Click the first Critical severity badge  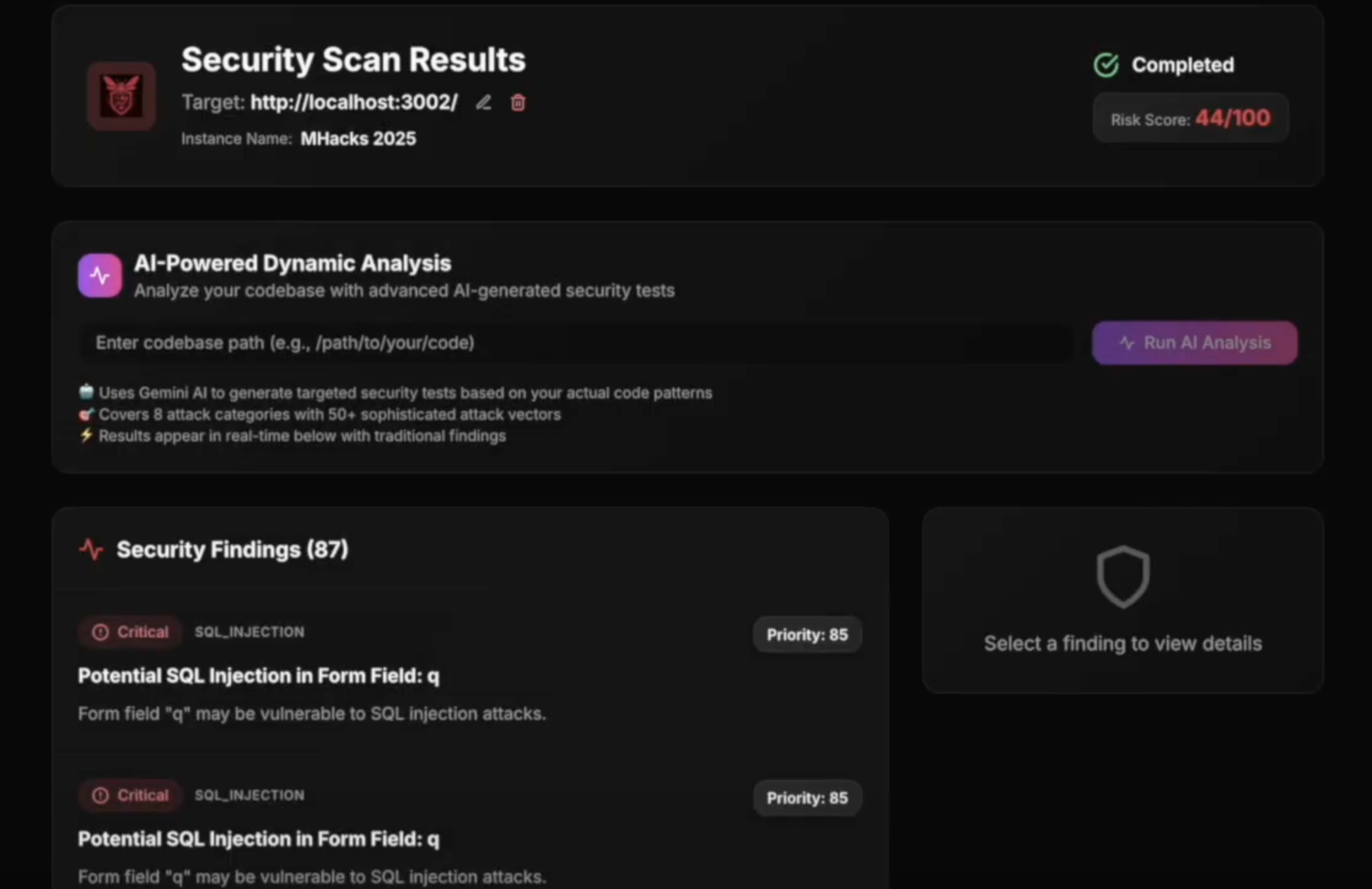(x=130, y=632)
